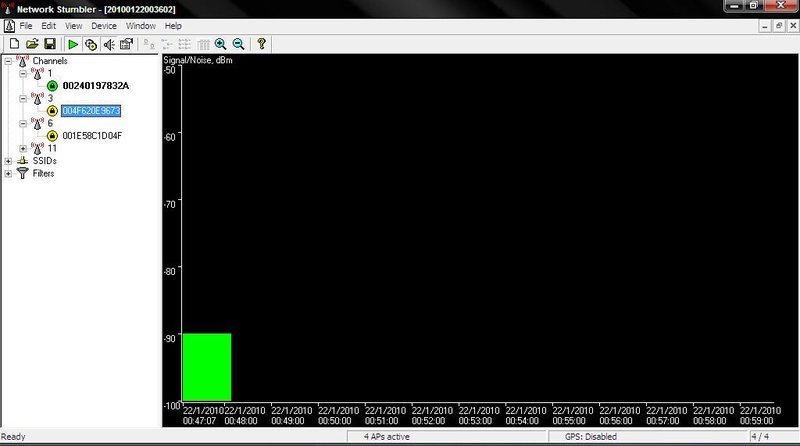Click the Ready status text
This screenshot has width=800, height=446.
pos(13,437)
